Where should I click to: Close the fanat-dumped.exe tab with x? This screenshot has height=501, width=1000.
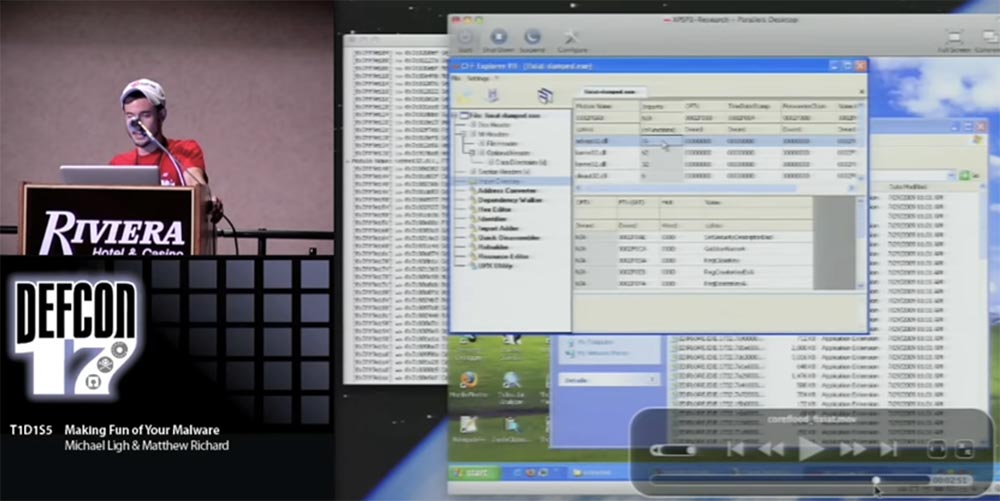861,92
